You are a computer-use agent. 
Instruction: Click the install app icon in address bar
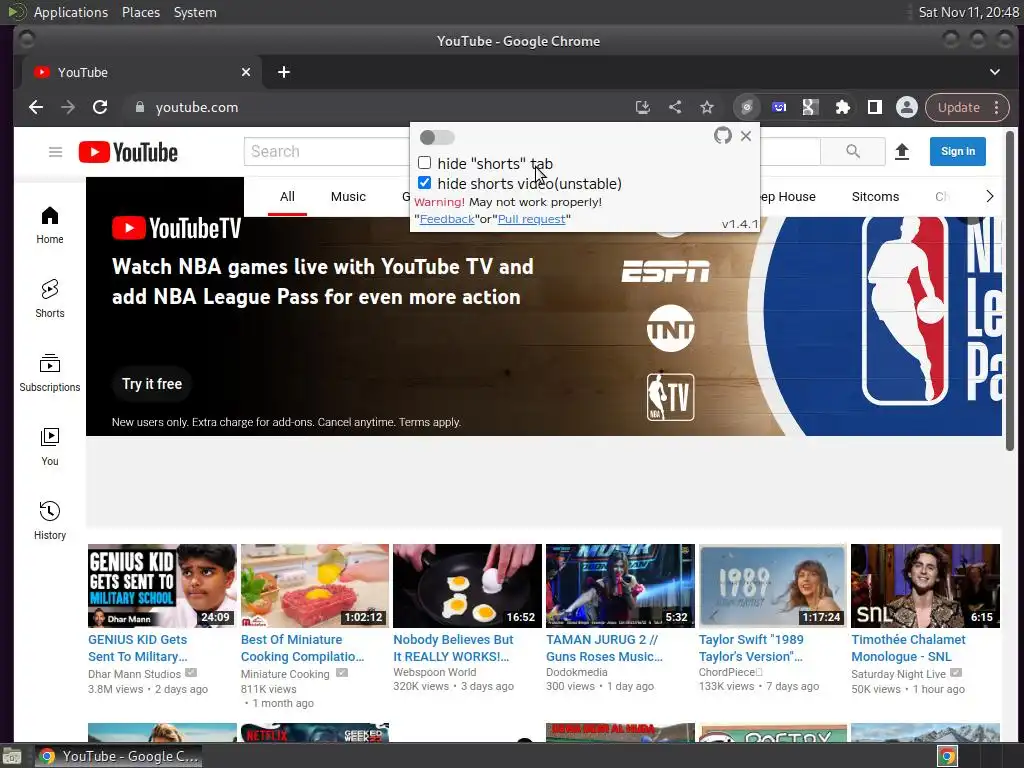643,107
